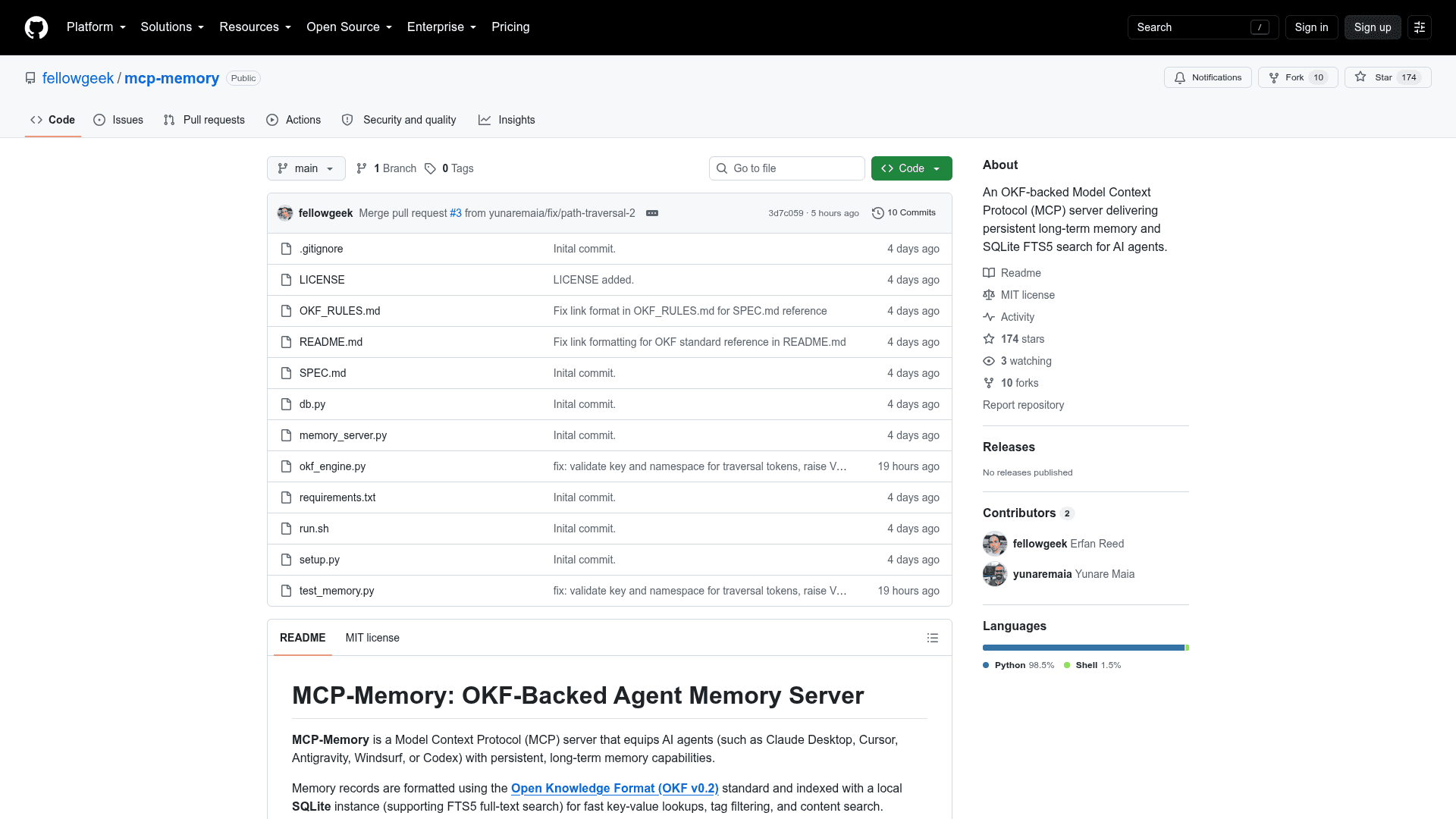View the 1 Branch list
Viewport: 1456px width, 819px height.
pos(386,168)
